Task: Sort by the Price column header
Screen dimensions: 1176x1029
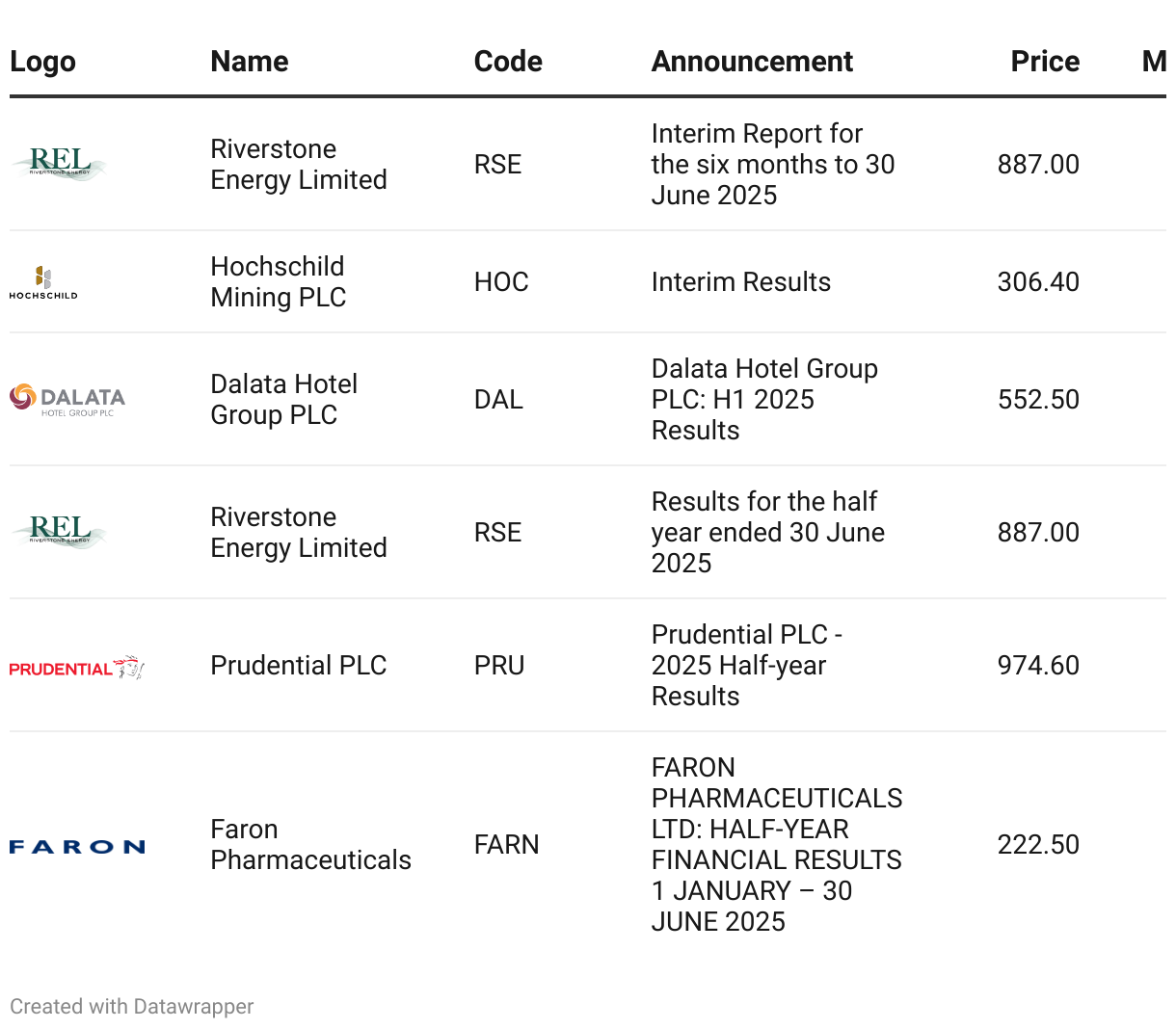Action: pyautogui.click(x=1045, y=62)
